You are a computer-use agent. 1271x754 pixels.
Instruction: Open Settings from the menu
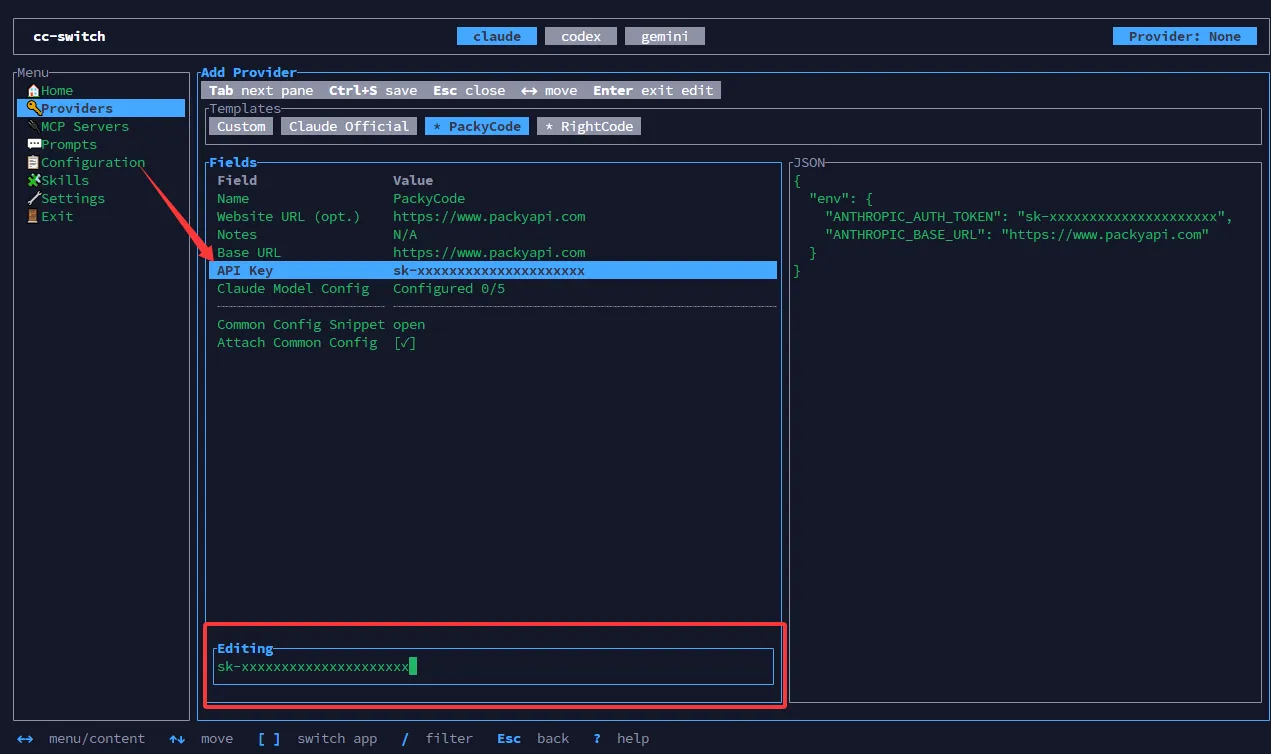[x=101, y=198]
